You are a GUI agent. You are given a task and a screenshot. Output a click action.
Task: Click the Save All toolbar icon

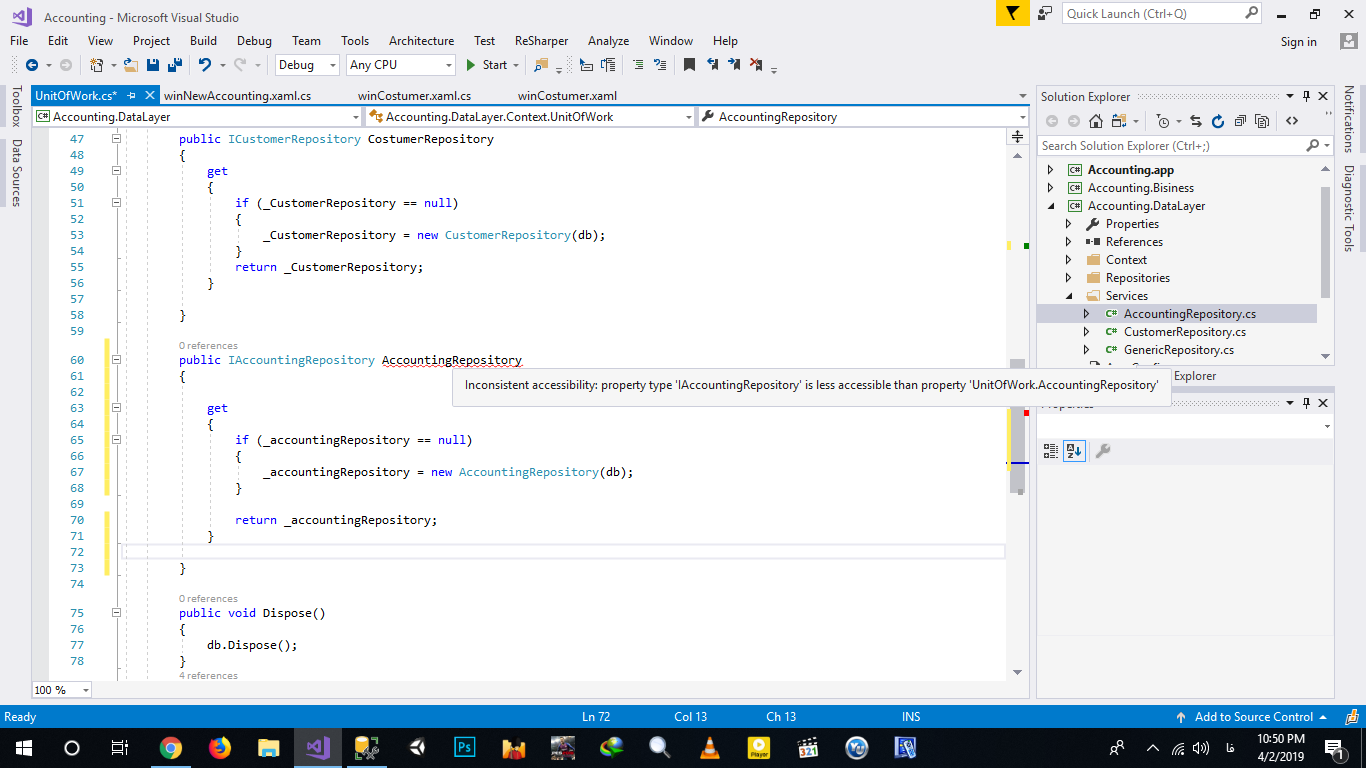pyautogui.click(x=174, y=65)
